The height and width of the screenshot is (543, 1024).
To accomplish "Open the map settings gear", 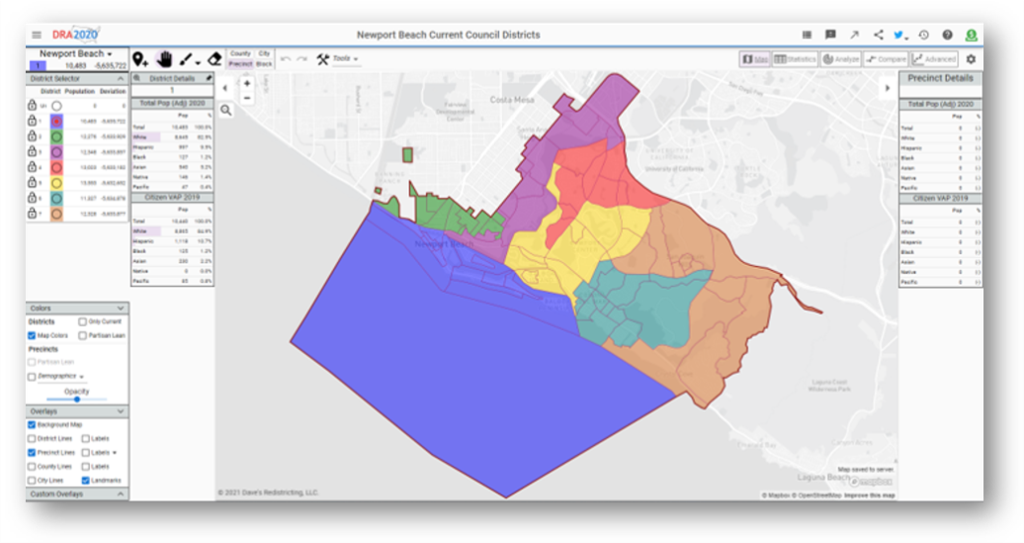I will tap(970, 59).
